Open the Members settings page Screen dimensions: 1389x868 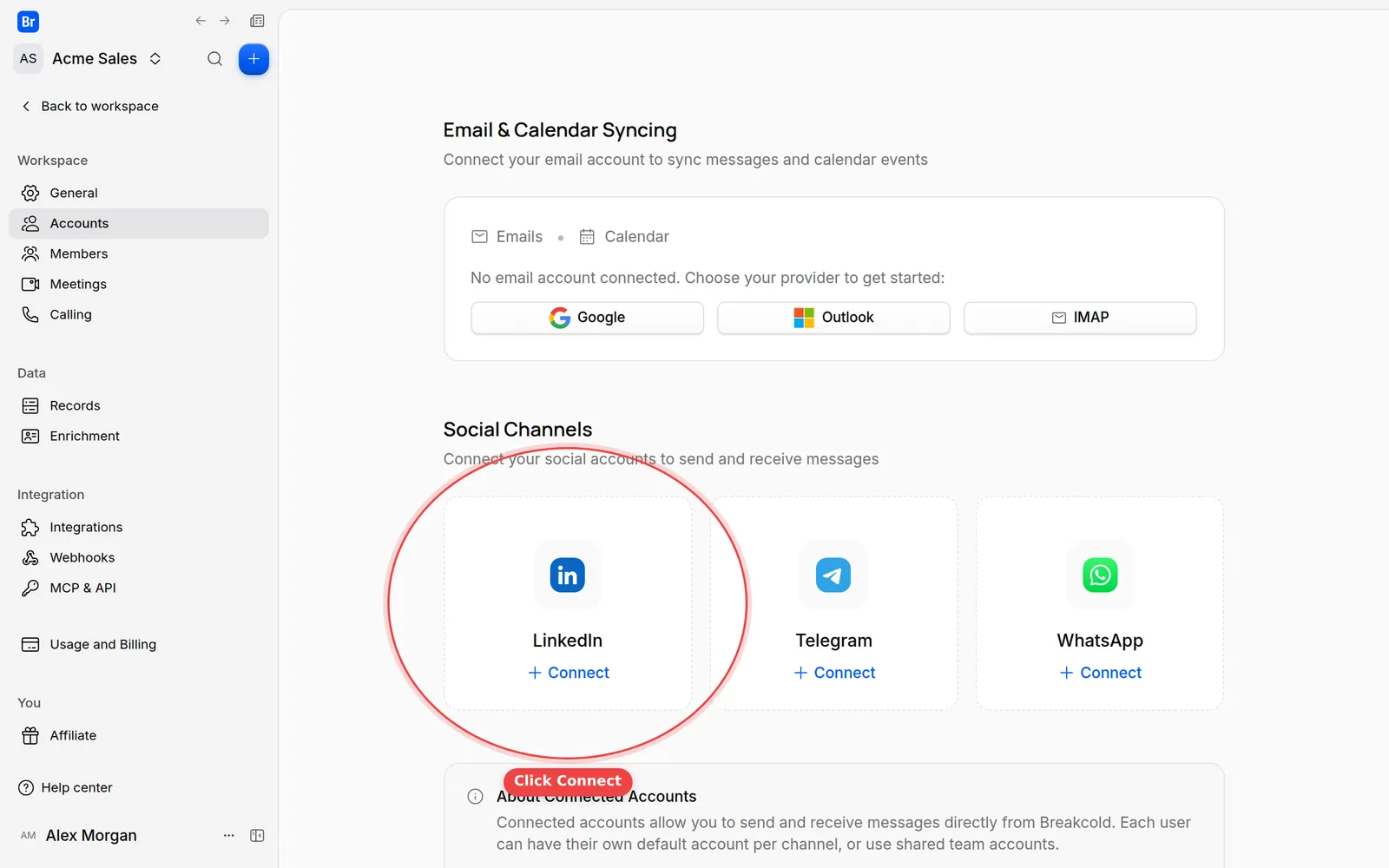(139, 253)
